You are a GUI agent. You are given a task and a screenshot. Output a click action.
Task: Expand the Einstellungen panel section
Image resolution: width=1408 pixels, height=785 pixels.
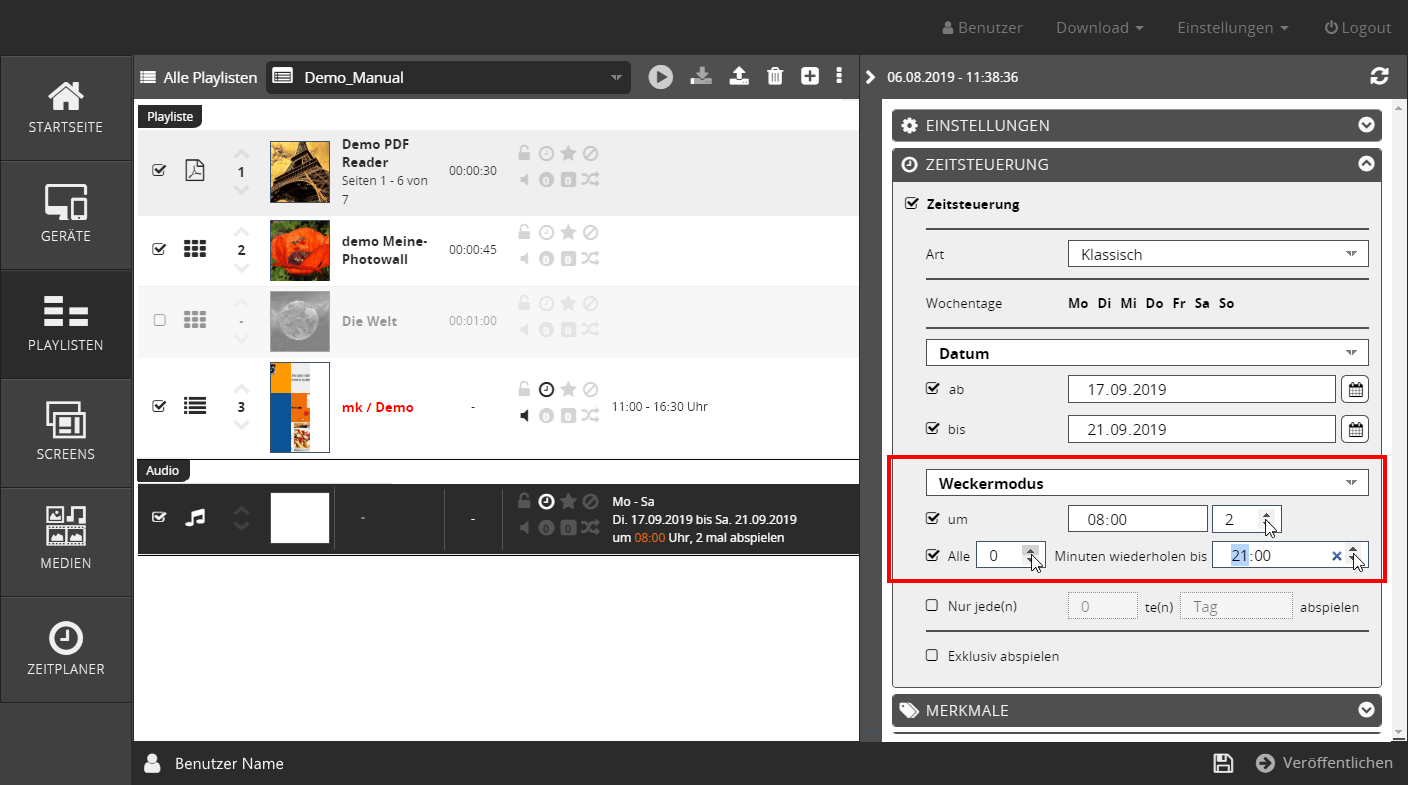pos(1136,126)
